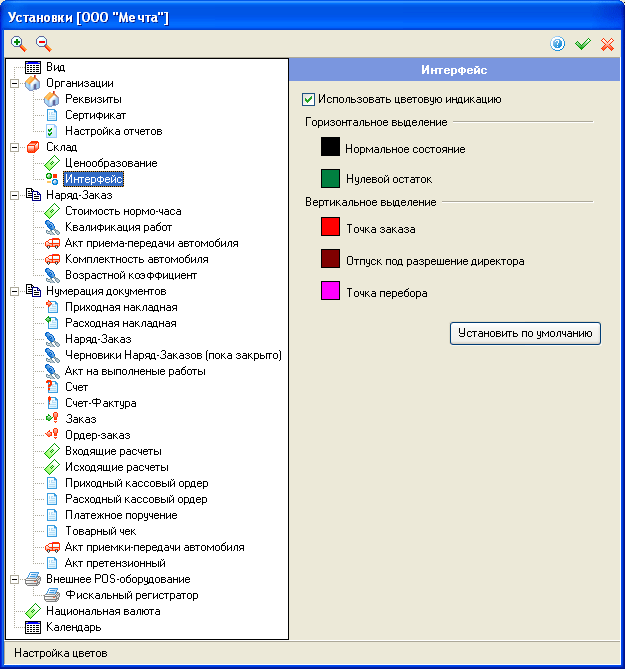Select Счет-Фактура item
This screenshot has width=625, height=669.
point(100,403)
